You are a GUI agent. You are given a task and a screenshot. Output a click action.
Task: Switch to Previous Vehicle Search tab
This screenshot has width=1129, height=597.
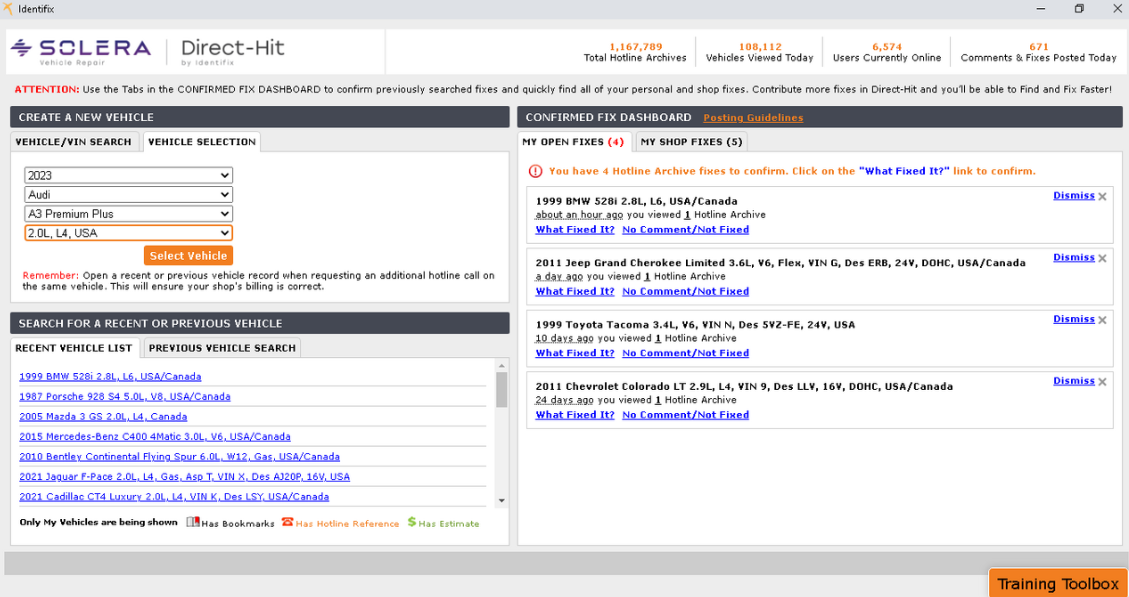(x=222, y=348)
